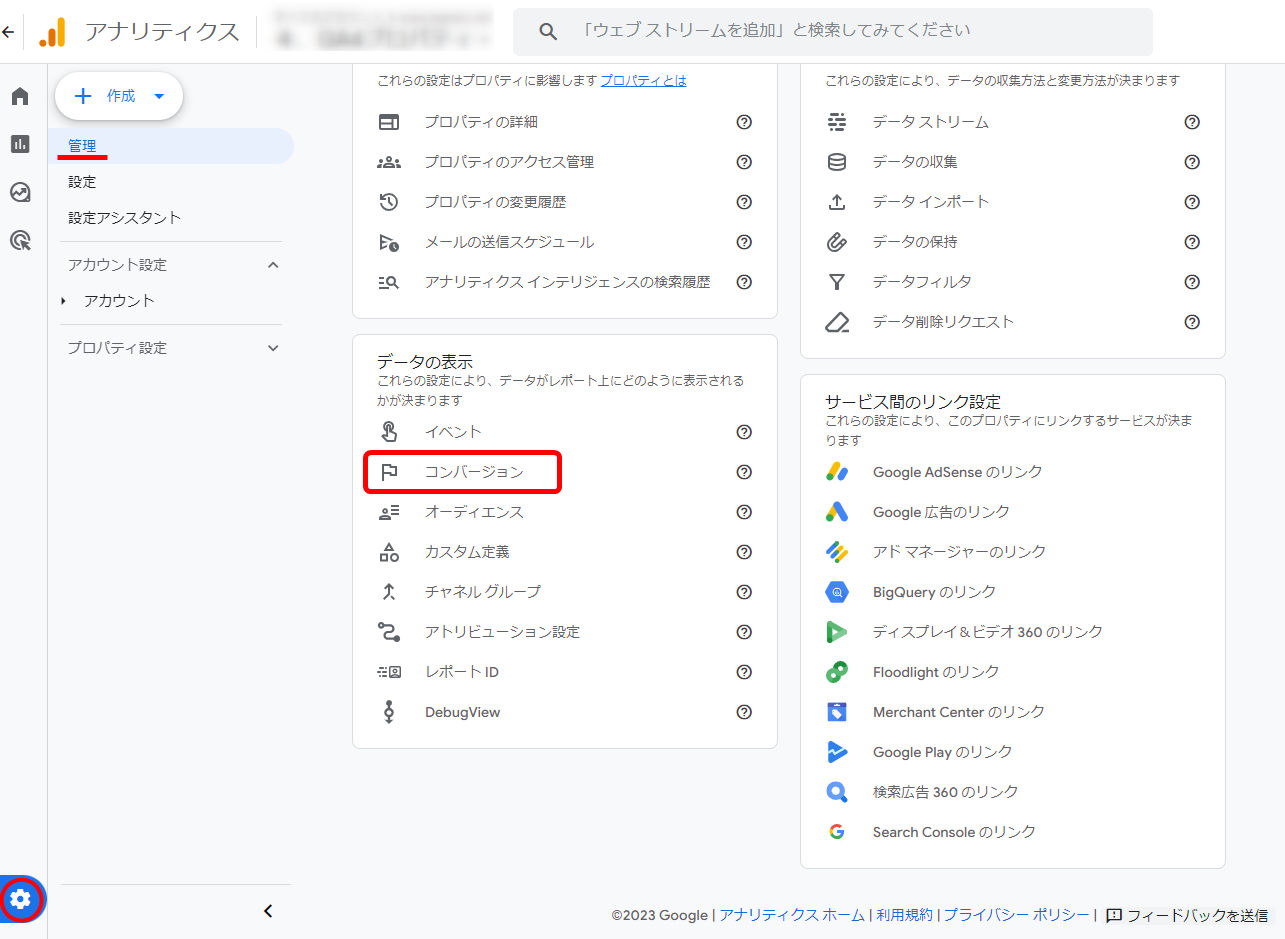Click the Analytics logo icon
This screenshot has width=1285, height=939.
(52, 32)
